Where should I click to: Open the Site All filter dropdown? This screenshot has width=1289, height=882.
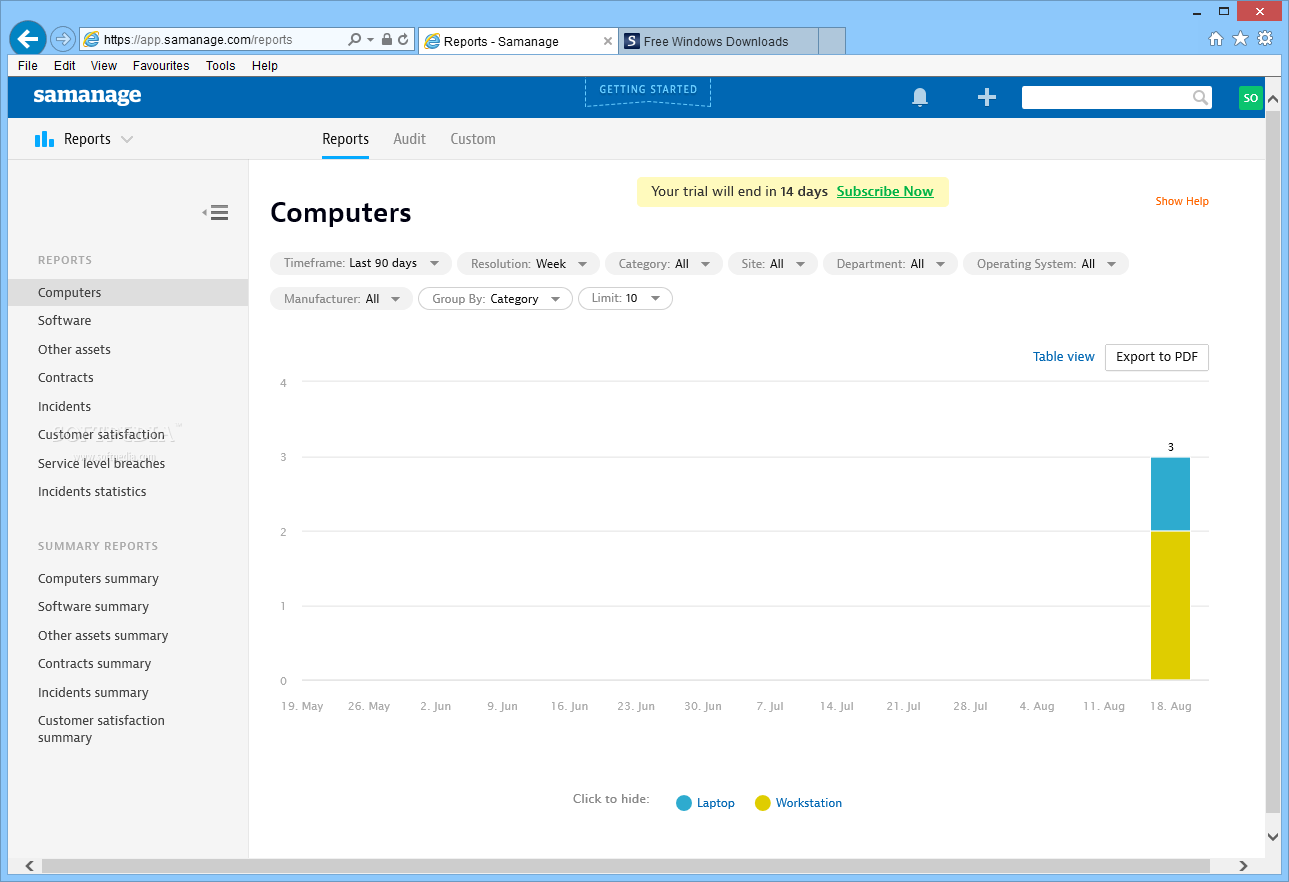coord(773,264)
